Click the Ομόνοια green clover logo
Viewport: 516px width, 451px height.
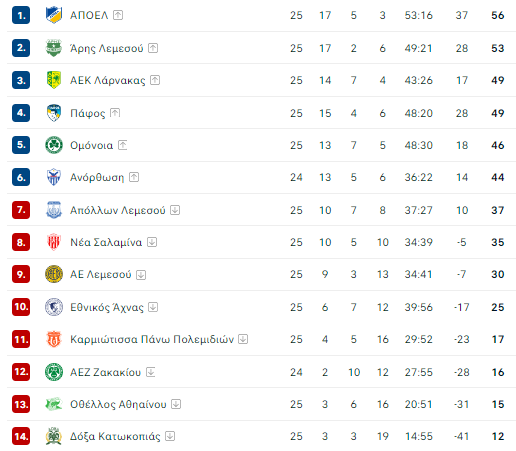(x=54, y=145)
